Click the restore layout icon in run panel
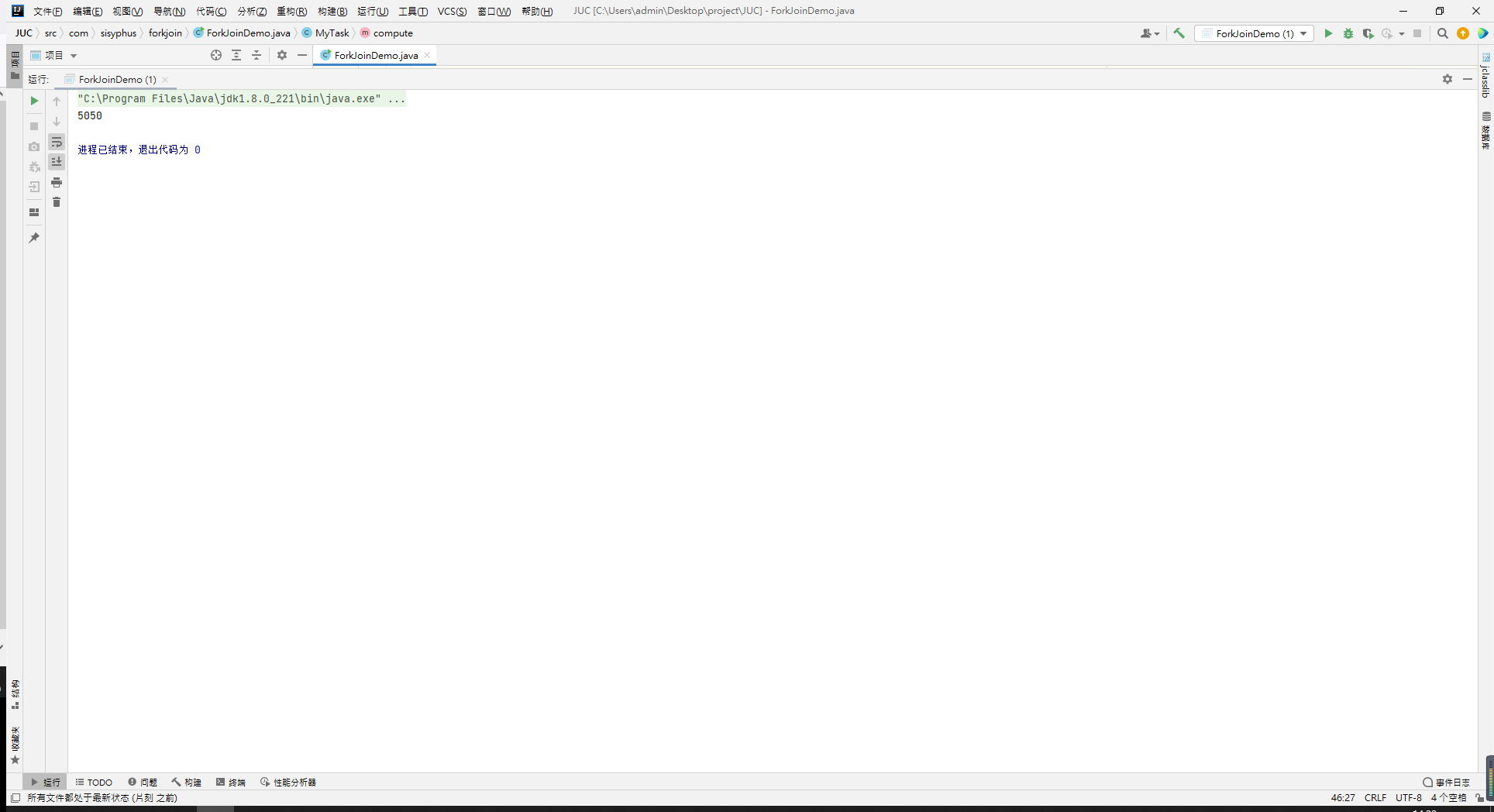Image resolution: width=1494 pixels, height=812 pixels. [x=34, y=212]
